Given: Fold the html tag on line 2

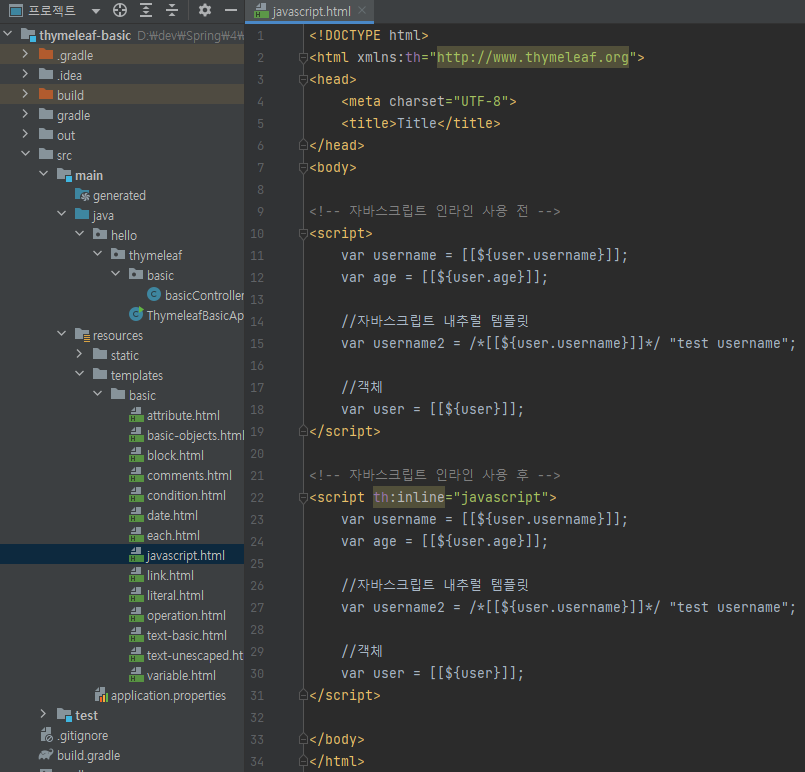Looking at the screenshot, I should tap(303, 57).
